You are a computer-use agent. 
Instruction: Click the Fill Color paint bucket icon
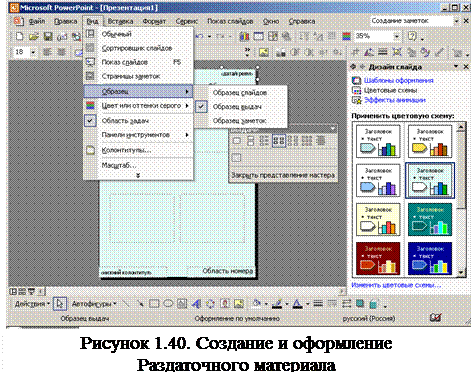click(x=257, y=304)
